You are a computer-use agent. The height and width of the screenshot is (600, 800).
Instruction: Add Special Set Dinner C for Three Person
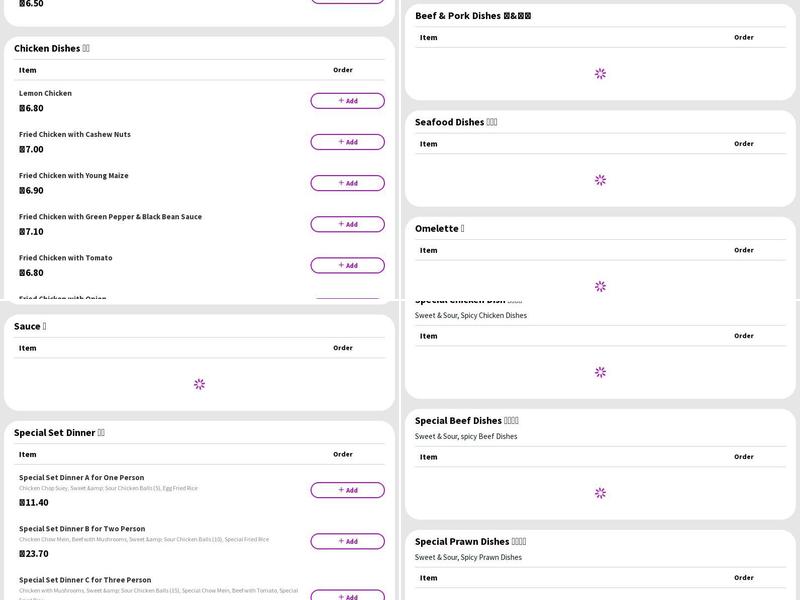coord(347,596)
